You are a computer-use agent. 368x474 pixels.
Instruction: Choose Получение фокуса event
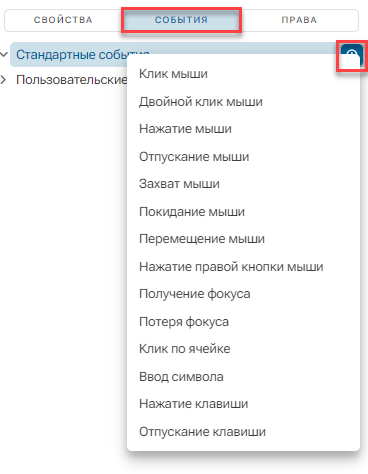[243, 294]
